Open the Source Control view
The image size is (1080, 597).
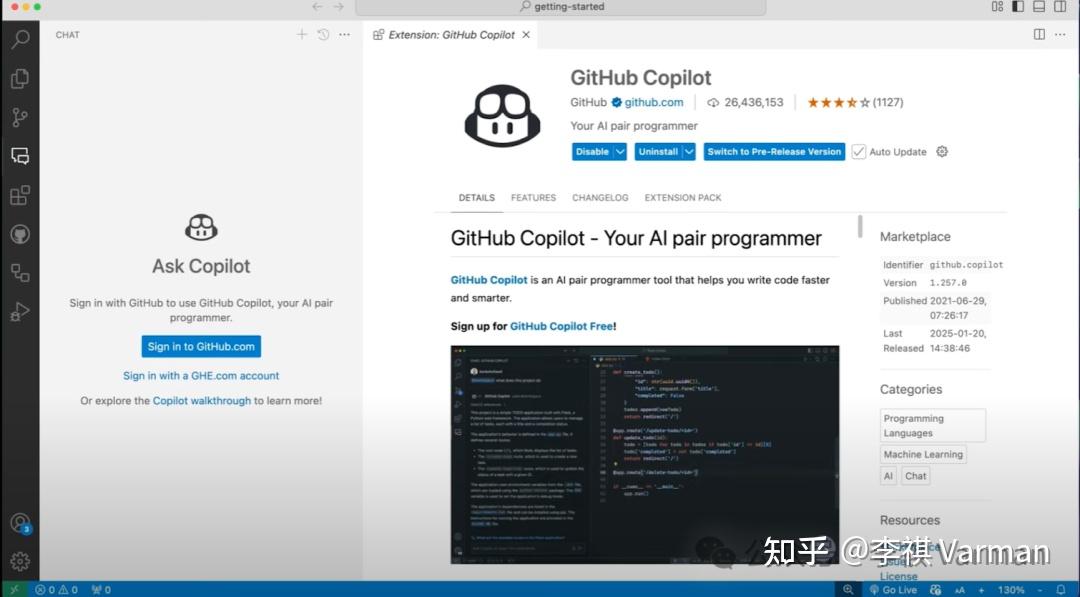20,118
